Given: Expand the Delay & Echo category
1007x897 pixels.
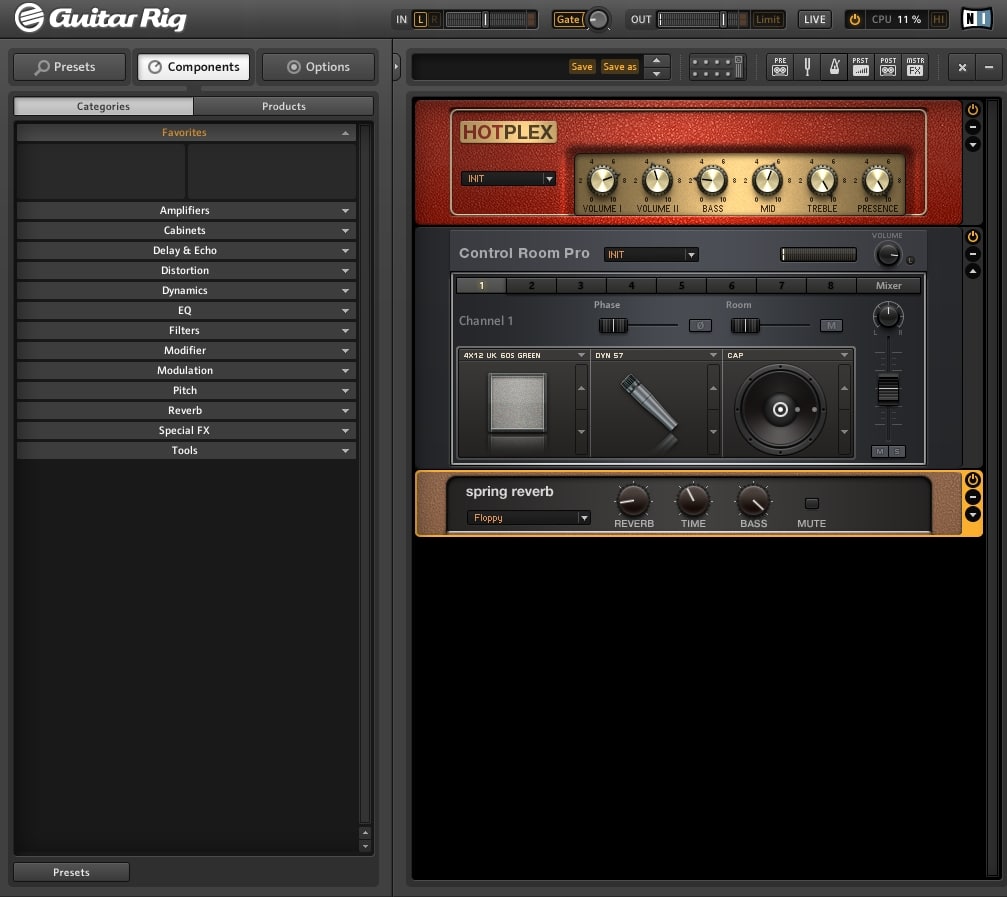Looking at the screenshot, I should [x=186, y=250].
